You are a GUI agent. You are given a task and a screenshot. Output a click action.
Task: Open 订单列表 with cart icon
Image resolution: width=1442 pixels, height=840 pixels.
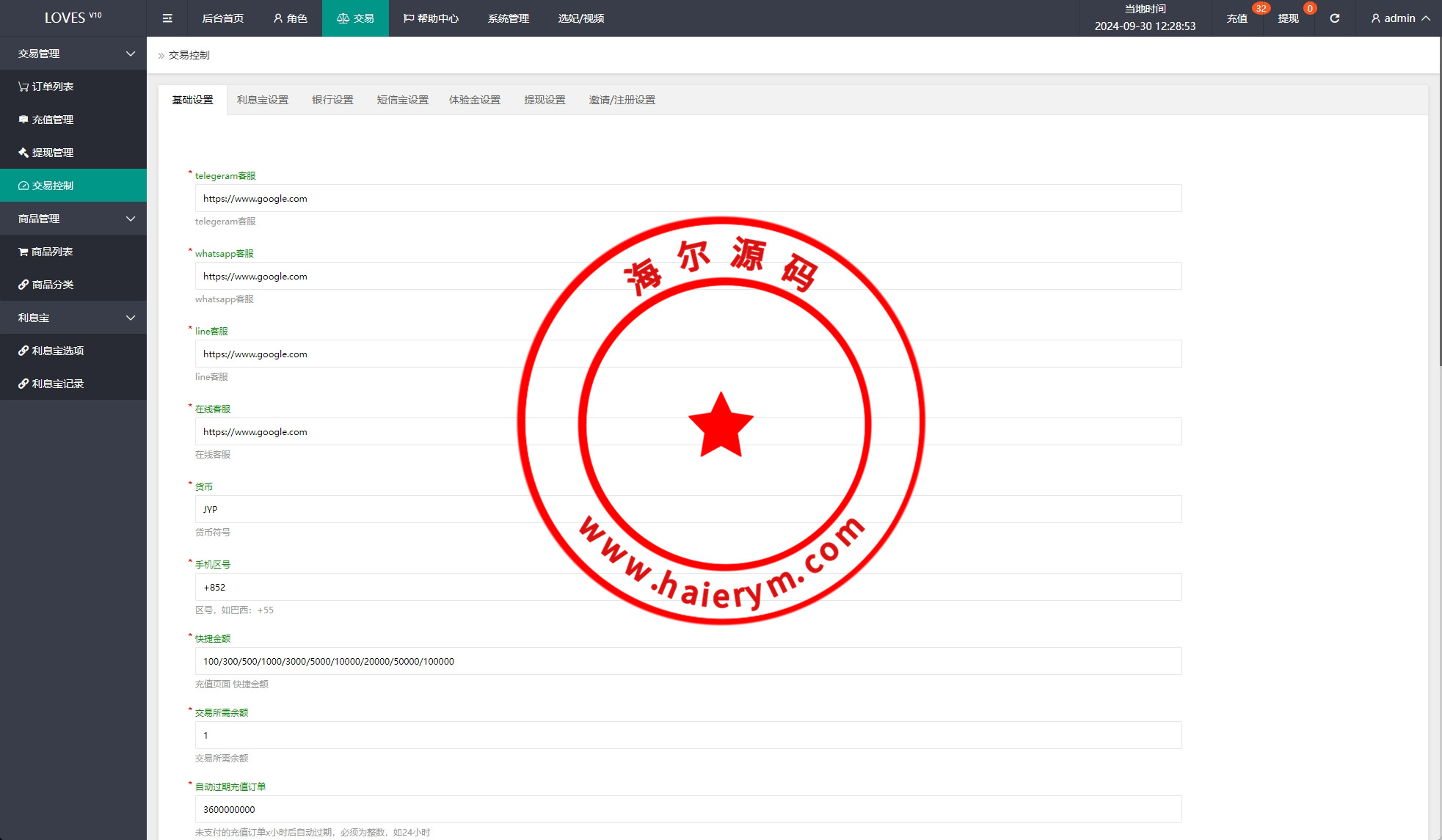point(52,87)
